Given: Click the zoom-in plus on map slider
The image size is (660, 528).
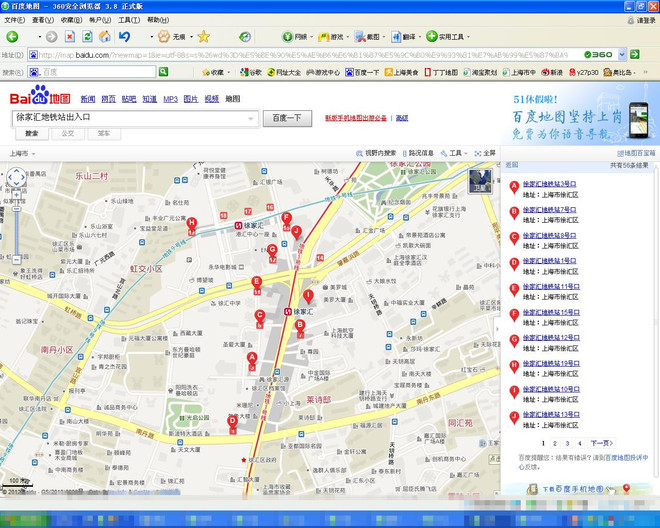Looking at the screenshot, I should 16,195.
